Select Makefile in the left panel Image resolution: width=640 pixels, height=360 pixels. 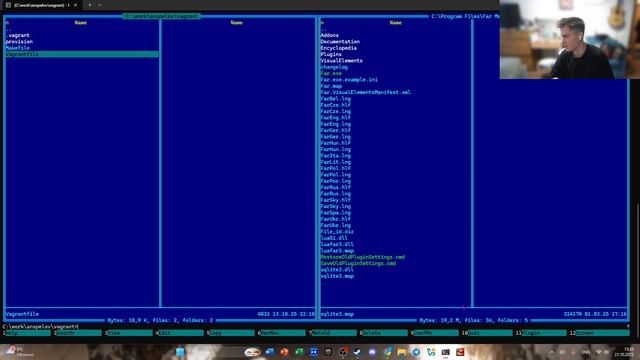point(18,48)
